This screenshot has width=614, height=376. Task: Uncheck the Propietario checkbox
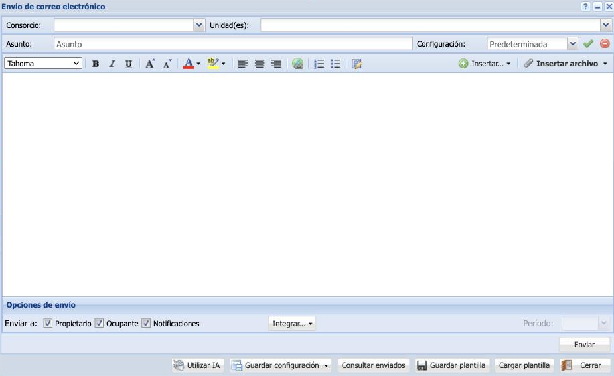pyautogui.click(x=48, y=323)
